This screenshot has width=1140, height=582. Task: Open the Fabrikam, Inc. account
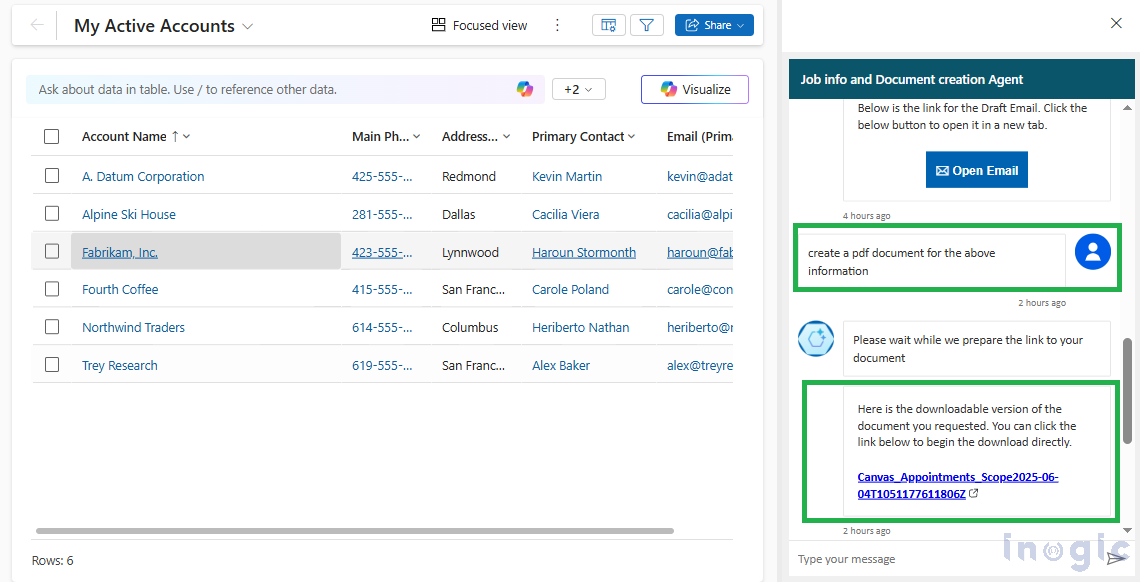point(120,252)
